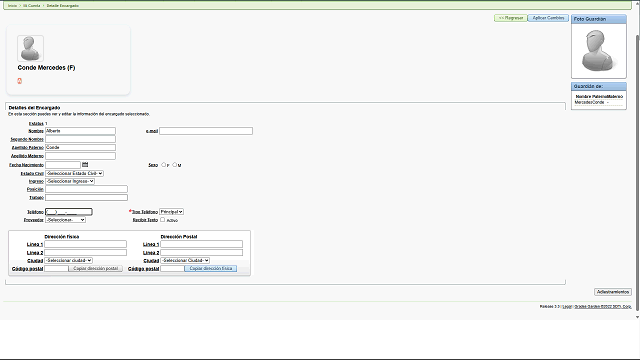Click the red PDF icon under Conde Mercedes
This screenshot has width=640, height=360.
pos(20,81)
